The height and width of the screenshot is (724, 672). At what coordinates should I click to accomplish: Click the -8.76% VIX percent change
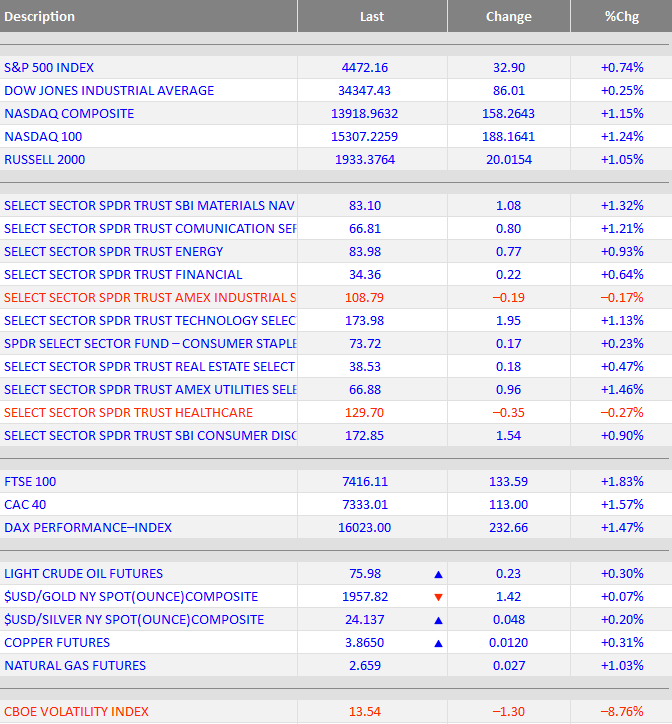(x=622, y=712)
